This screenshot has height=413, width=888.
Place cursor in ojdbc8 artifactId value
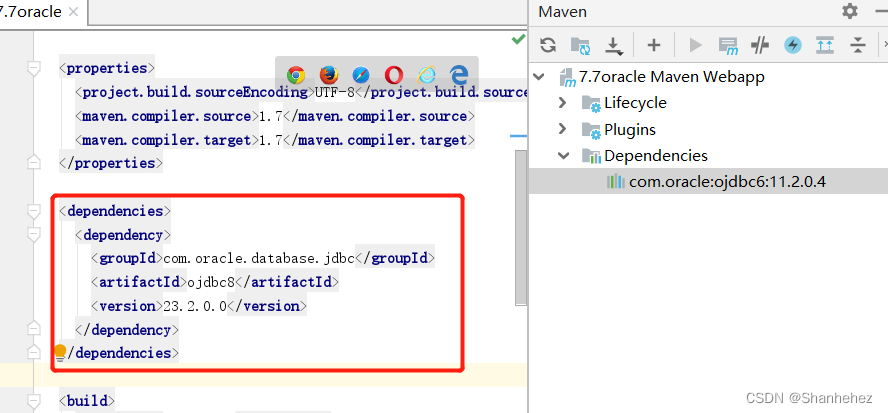point(211,282)
